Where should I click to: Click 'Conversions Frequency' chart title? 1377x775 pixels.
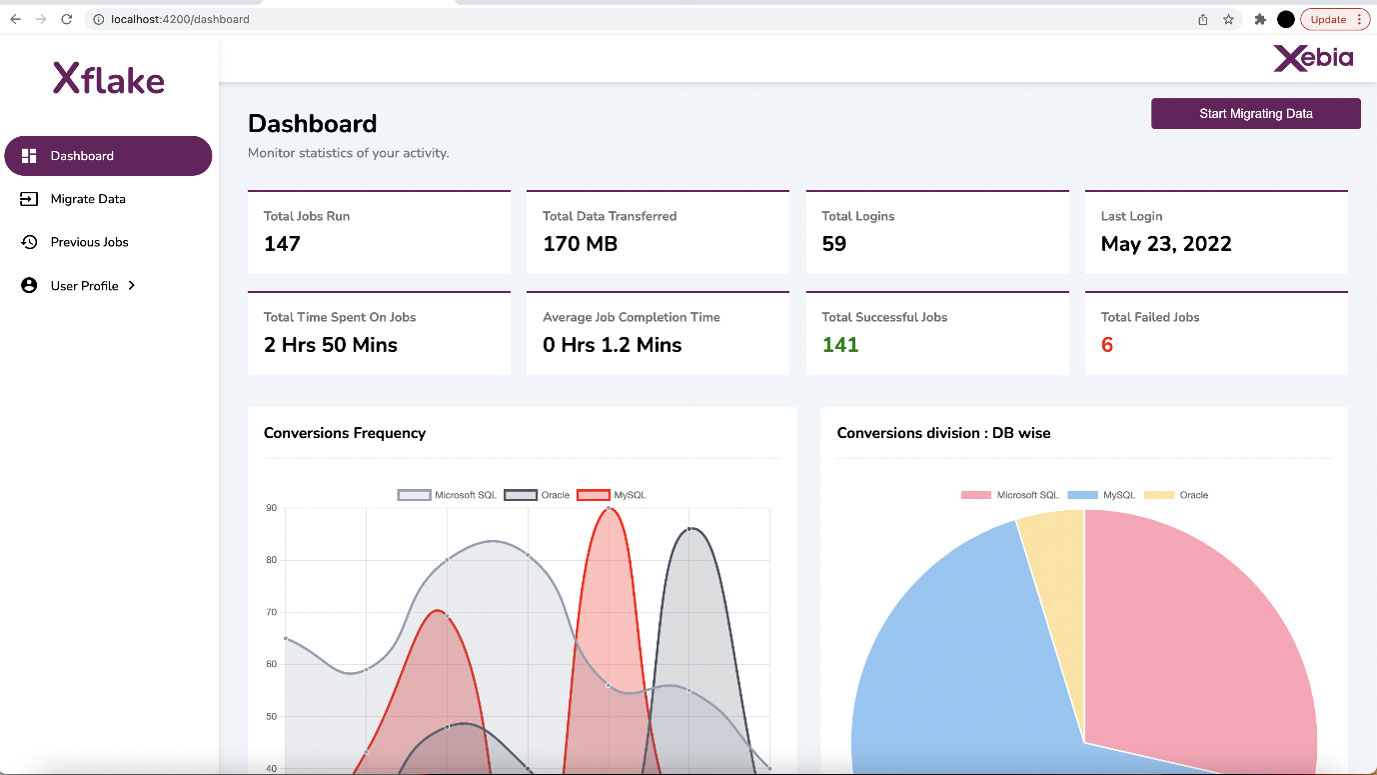coord(345,433)
